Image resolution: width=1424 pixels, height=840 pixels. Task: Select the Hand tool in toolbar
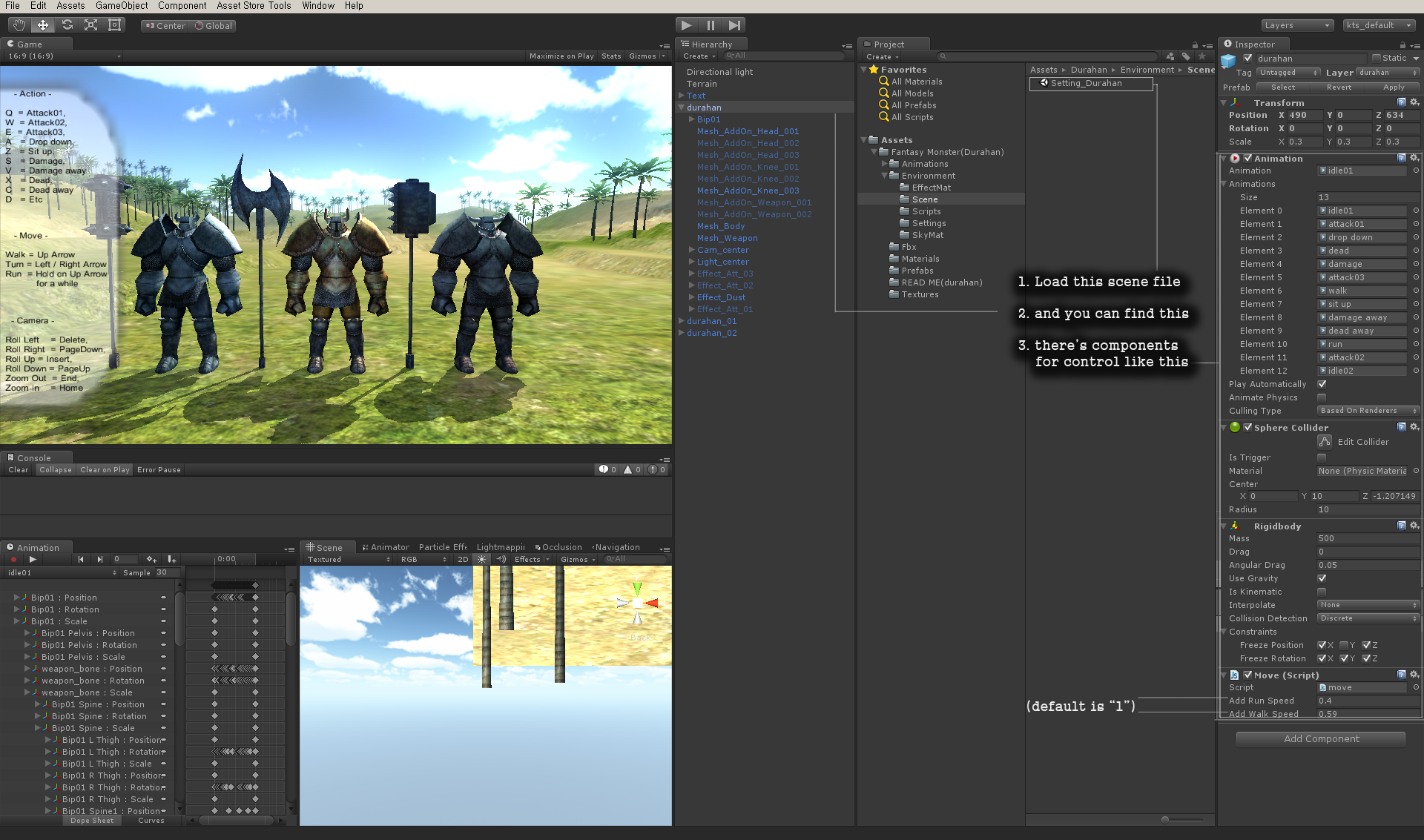click(19, 25)
